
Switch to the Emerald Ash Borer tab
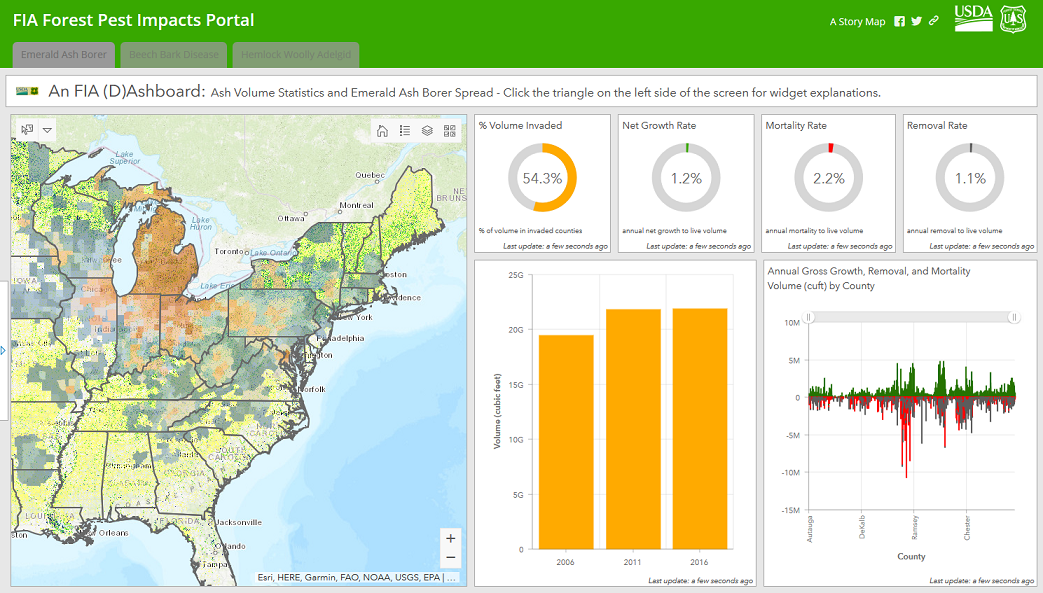click(64, 55)
